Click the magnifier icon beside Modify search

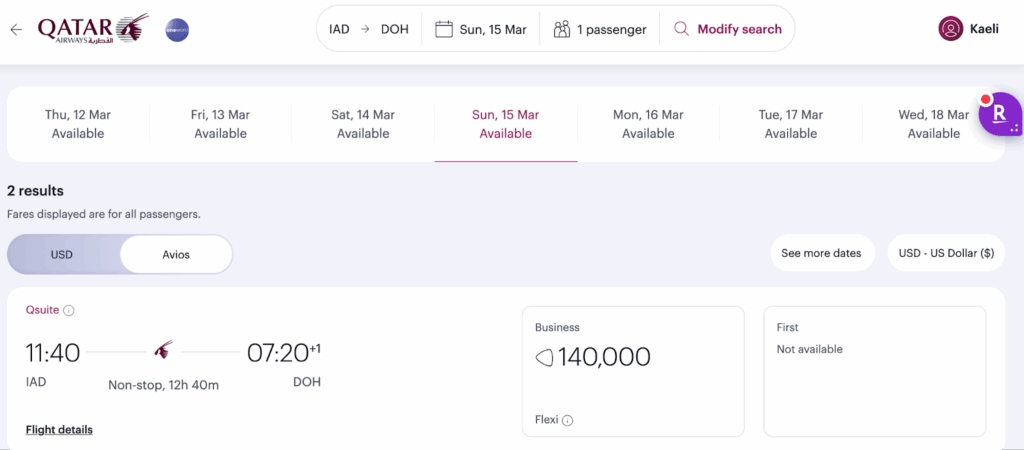point(682,29)
